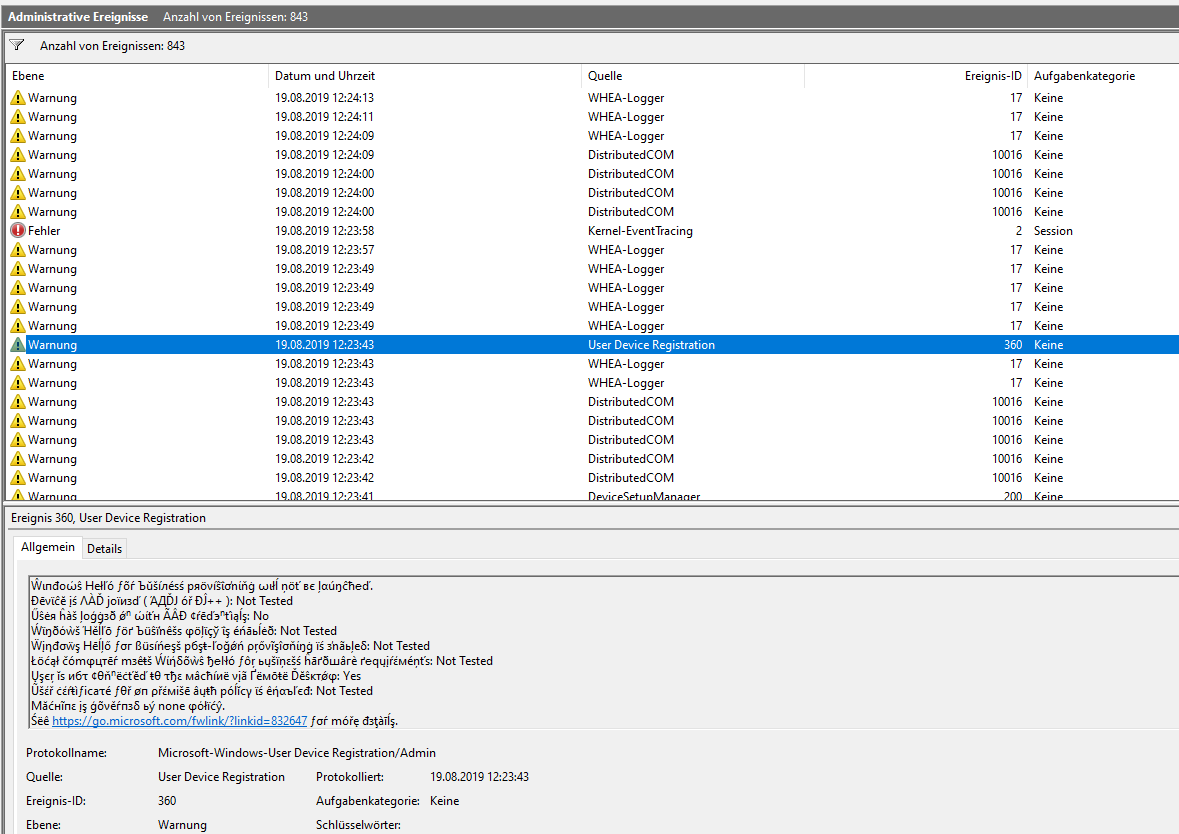Click the Protokollname value Microsoft-Windows-User Device Registration/Admin
1179x834 pixels.
[297, 753]
